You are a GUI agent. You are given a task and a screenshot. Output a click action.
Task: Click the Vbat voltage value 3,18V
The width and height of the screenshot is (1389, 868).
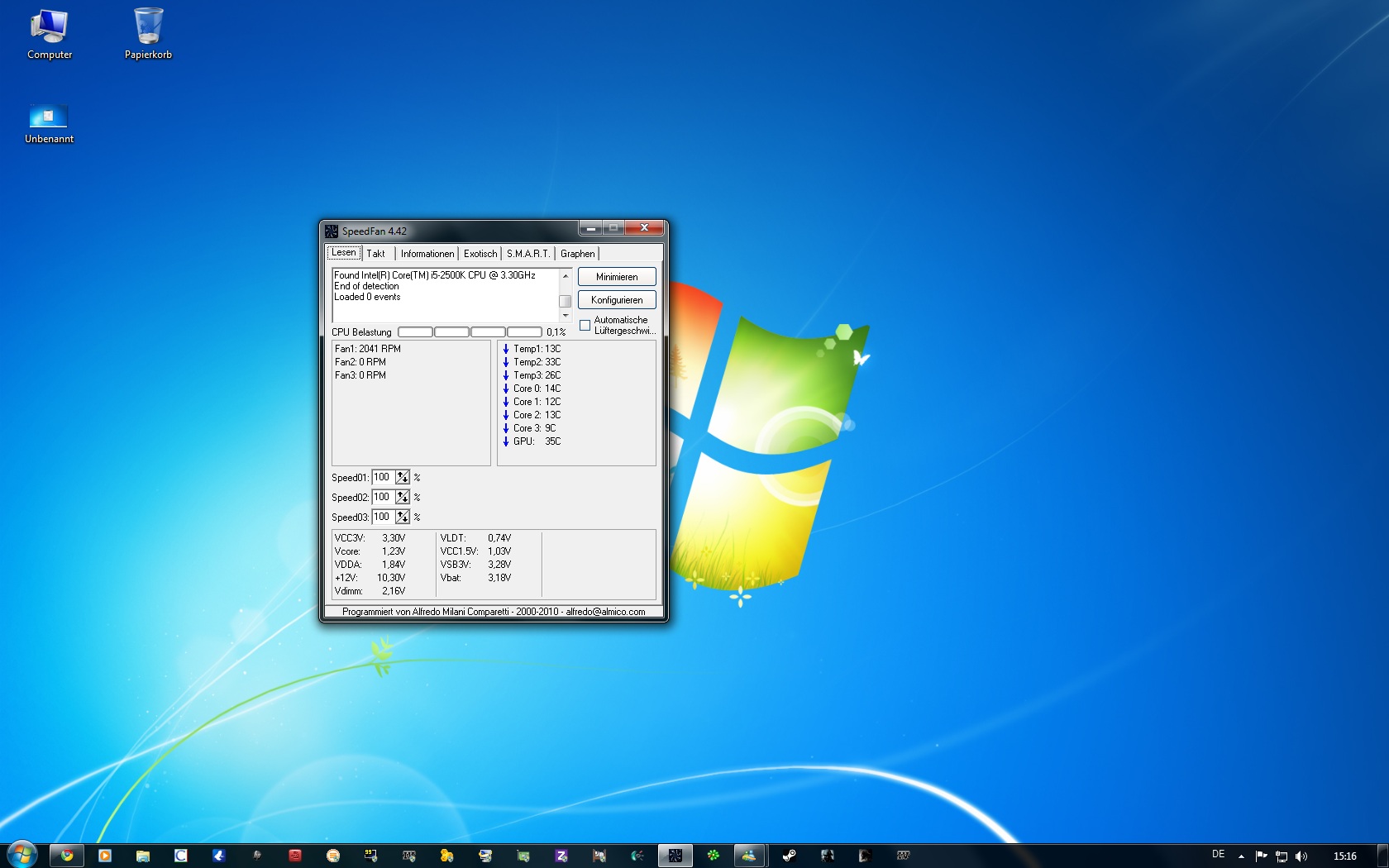pyautogui.click(x=499, y=578)
